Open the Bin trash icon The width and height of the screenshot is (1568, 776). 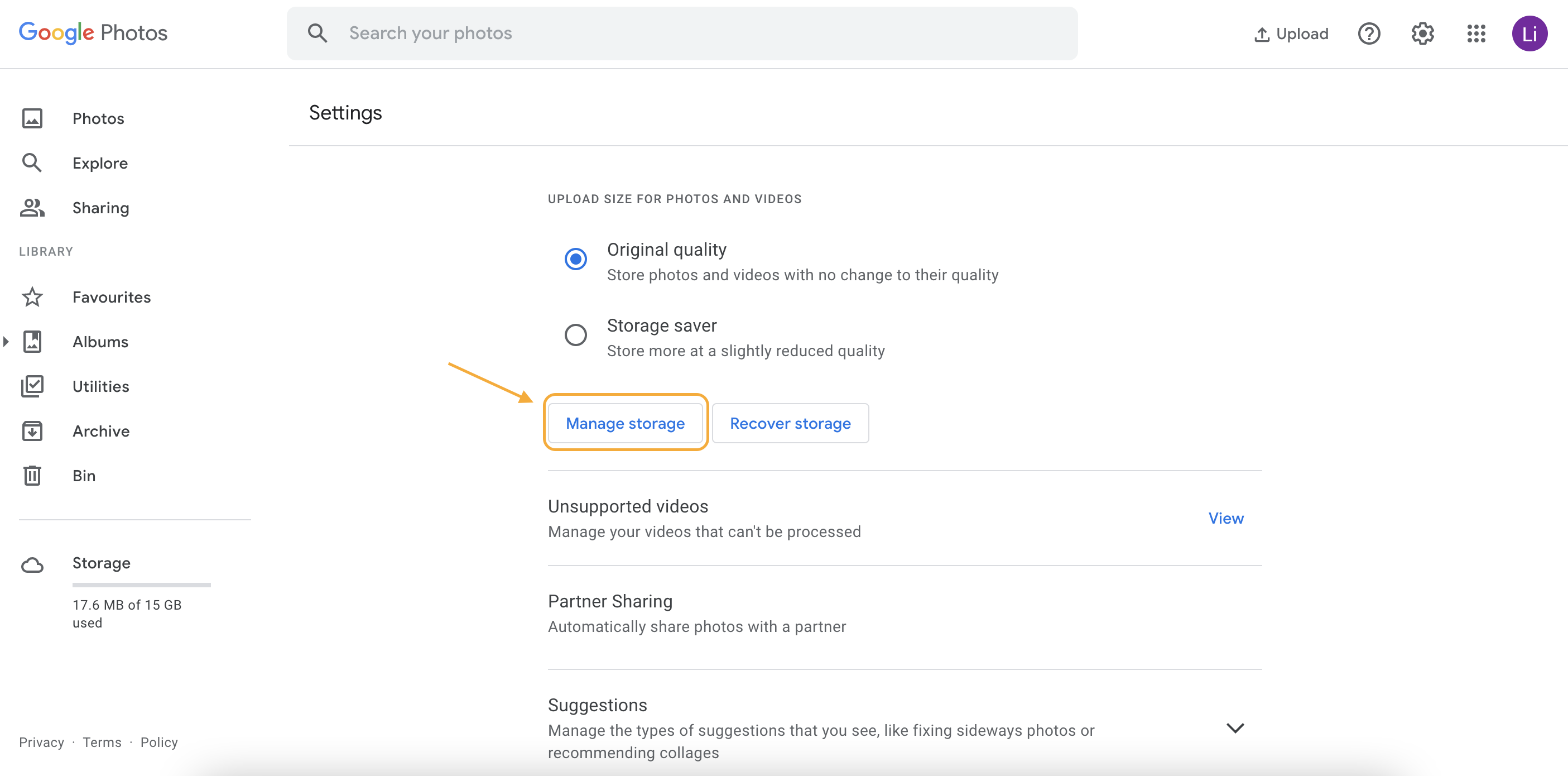coord(32,476)
